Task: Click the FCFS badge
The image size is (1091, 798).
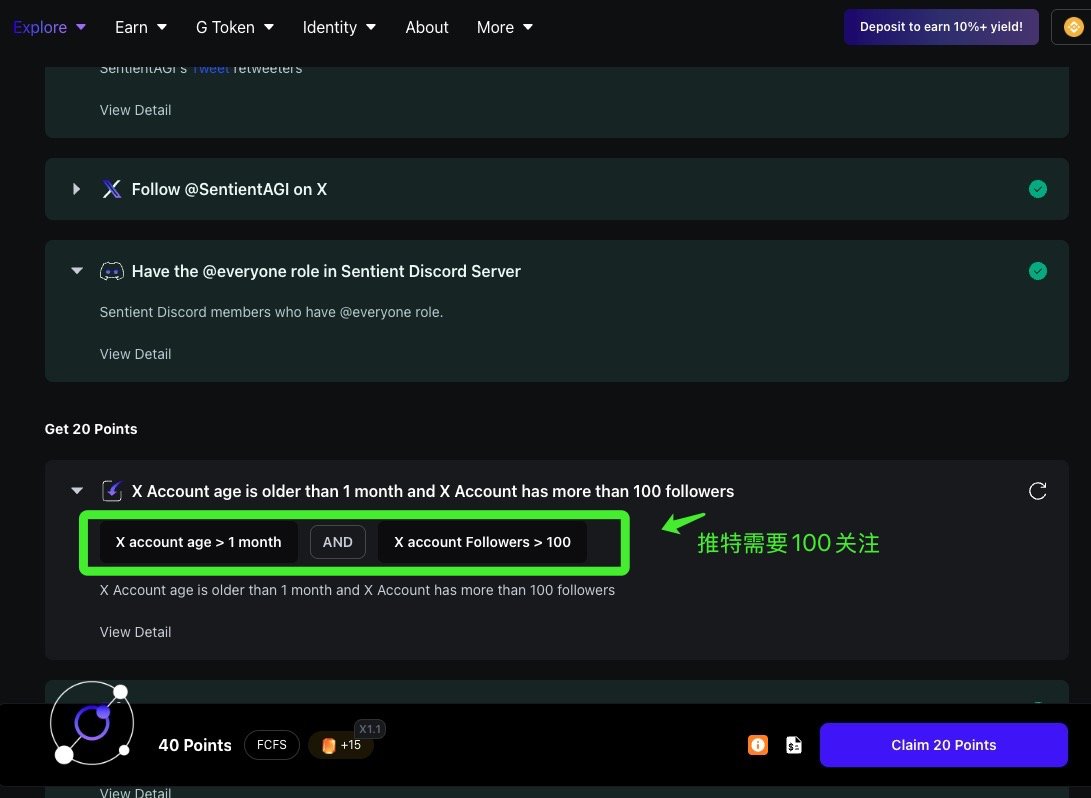Action: click(271, 745)
